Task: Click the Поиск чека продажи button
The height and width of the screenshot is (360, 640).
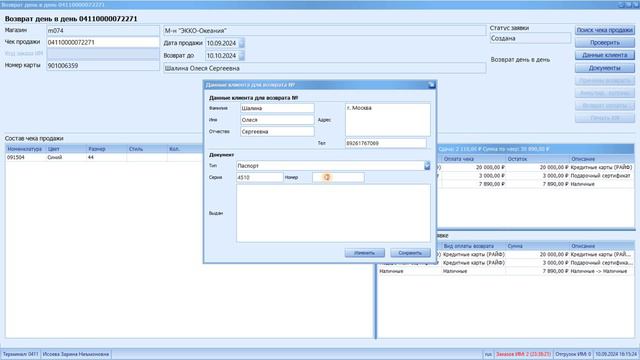Action: (604, 30)
